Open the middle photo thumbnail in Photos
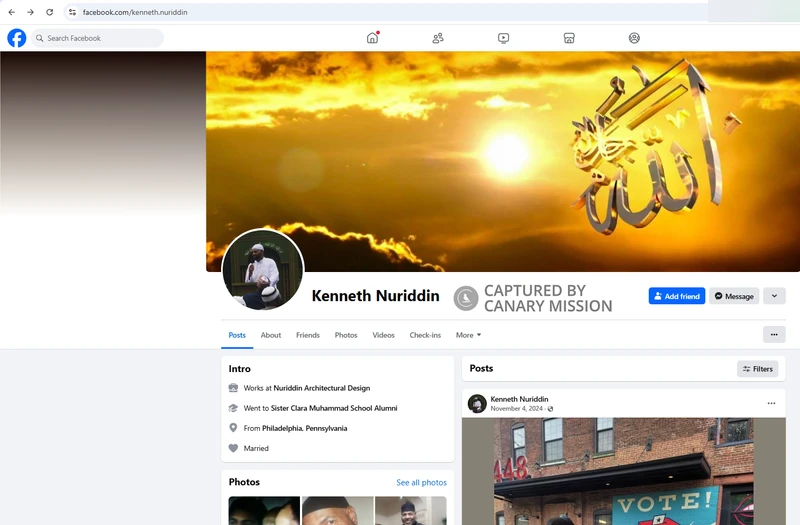Image resolution: width=800 pixels, height=525 pixels. coord(337,511)
